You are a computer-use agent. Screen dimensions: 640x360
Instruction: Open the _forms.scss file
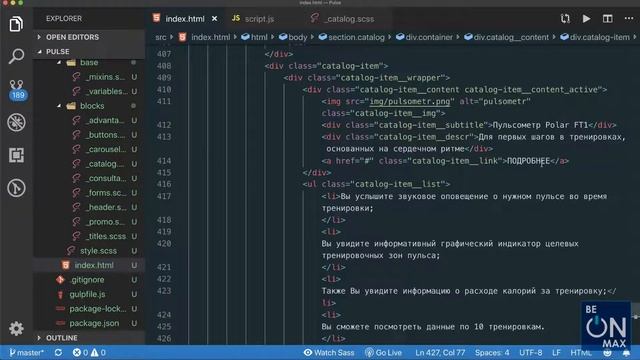pyautogui.click(x=105, y=193)
